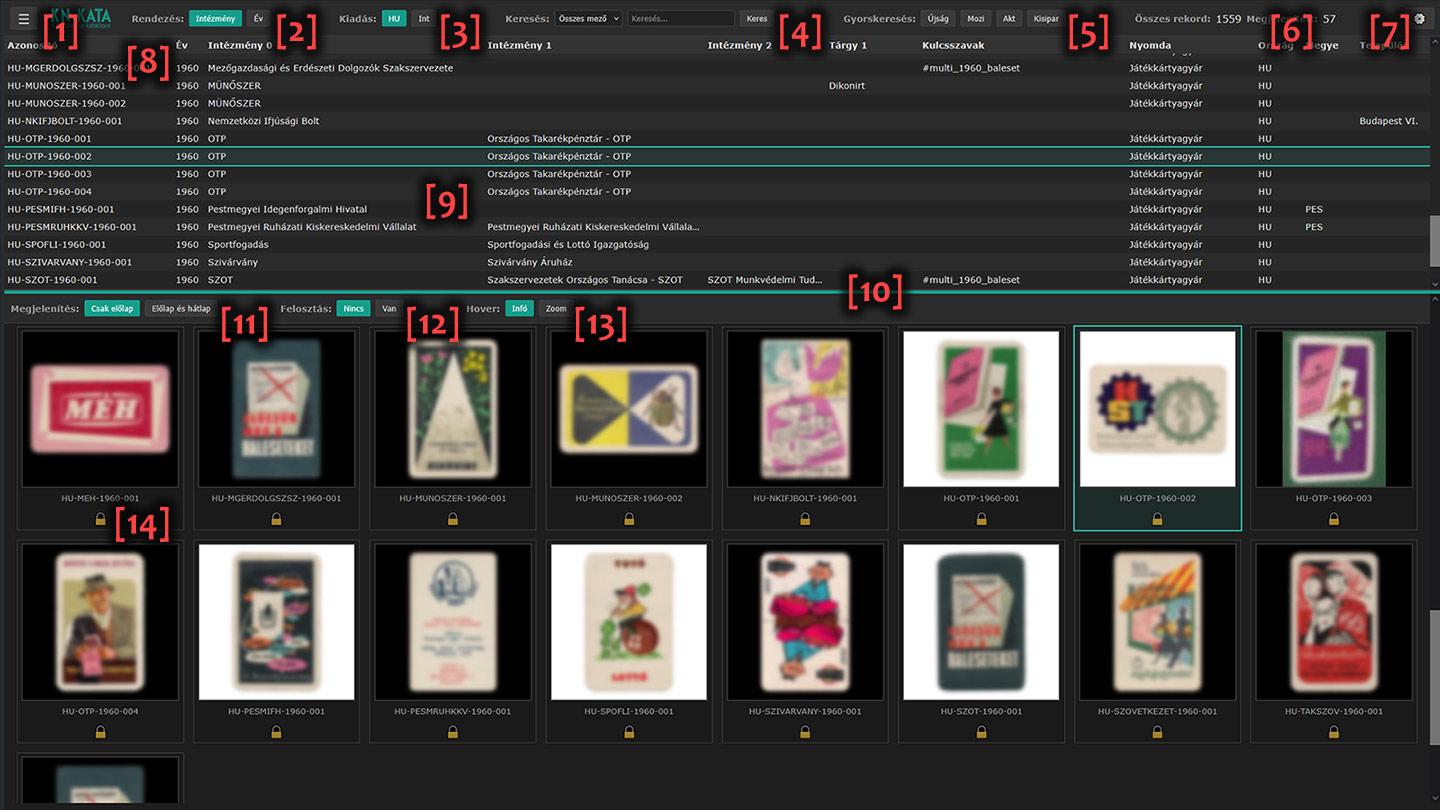The height and width of the screenshot is (810, 1440).
Task: Click in the Keresés text input
Action: (680, 18)
